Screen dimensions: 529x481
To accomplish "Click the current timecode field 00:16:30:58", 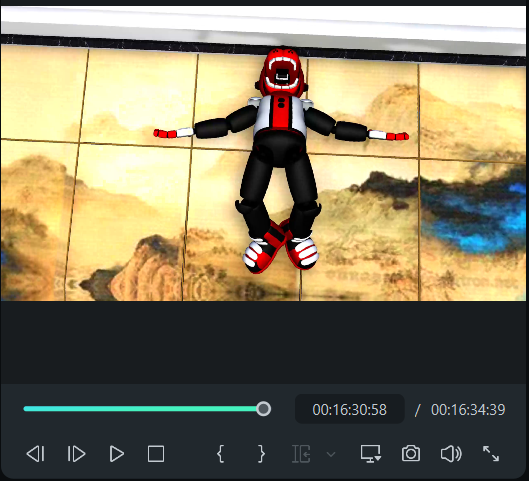I will 350,409.
